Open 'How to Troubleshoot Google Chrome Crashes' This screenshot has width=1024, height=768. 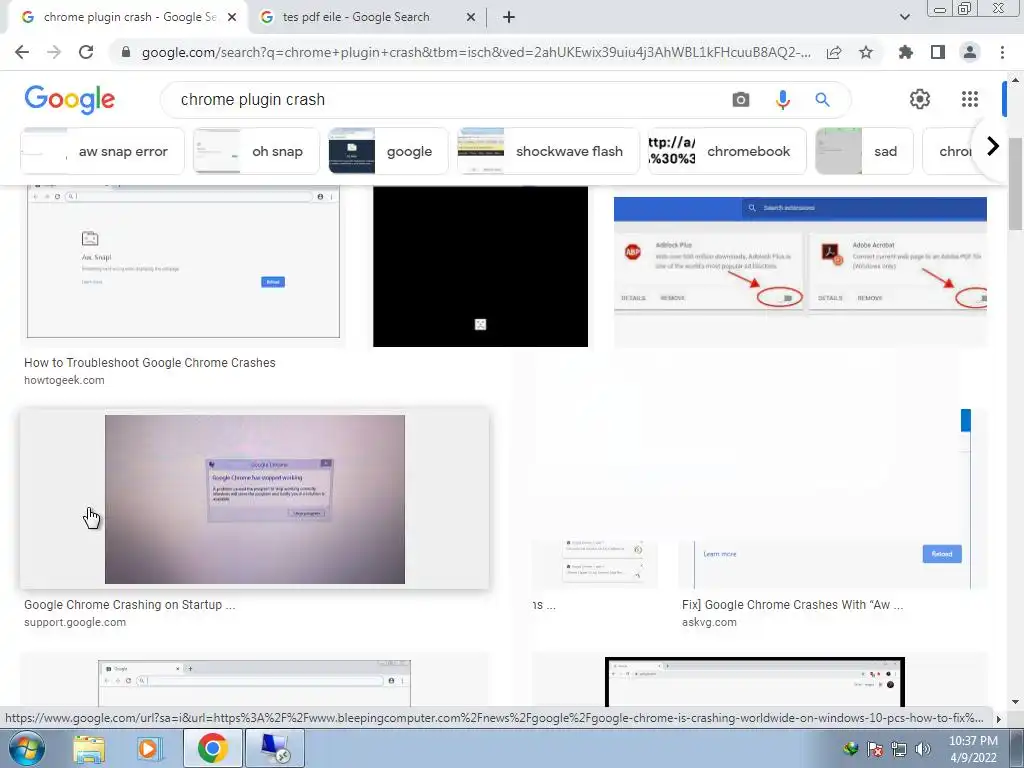click(x=150, y=363)
